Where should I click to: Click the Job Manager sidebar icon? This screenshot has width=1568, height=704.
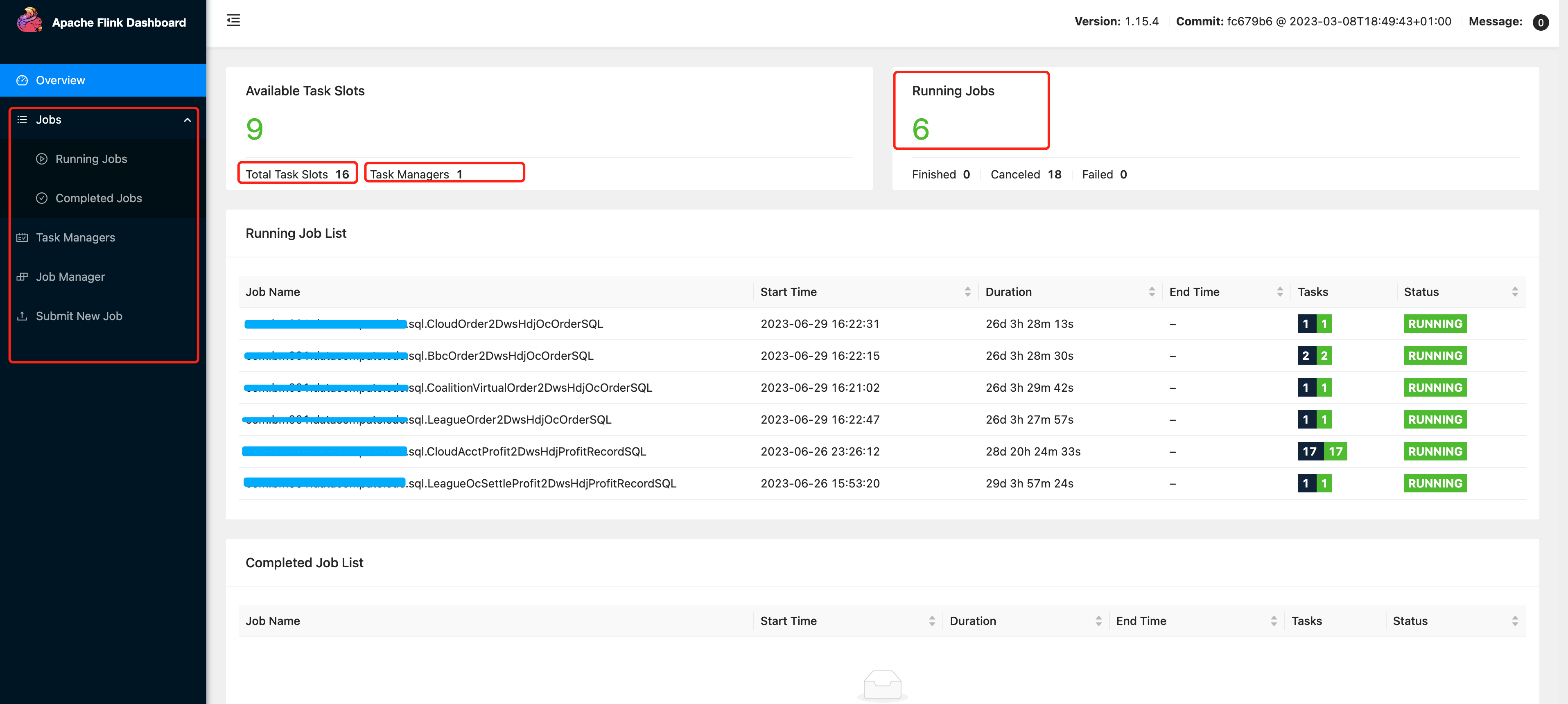click(x=23, y=277)
